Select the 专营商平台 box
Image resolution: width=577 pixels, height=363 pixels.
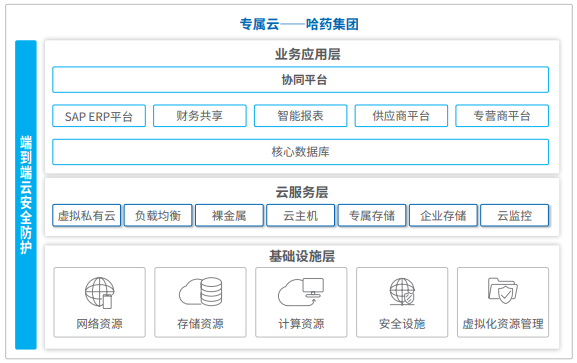coord(502,116)
